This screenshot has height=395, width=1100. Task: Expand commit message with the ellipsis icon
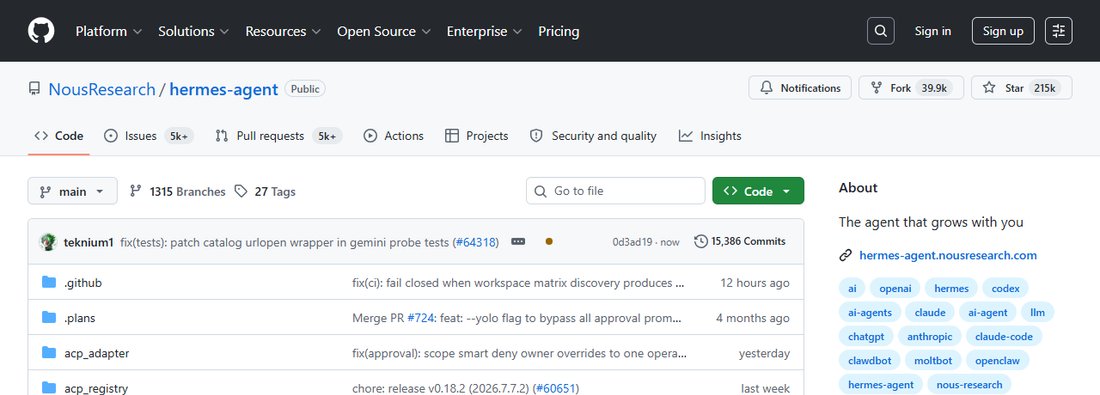[518, 241]
